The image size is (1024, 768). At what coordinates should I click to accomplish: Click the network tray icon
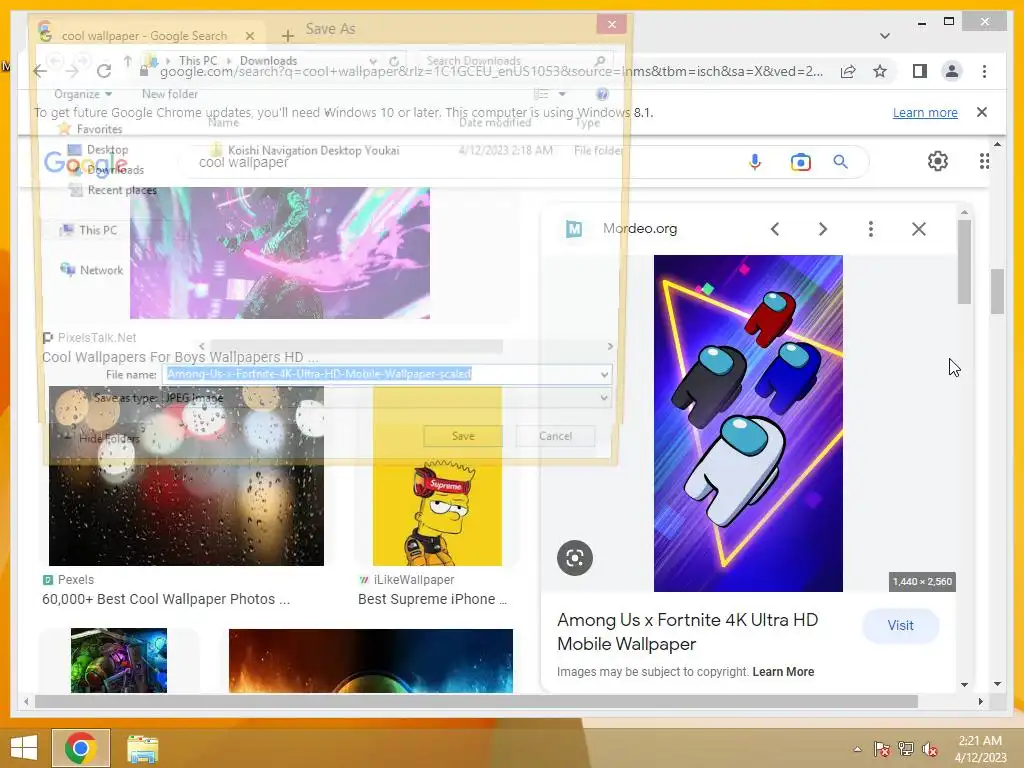pos(906,748)
